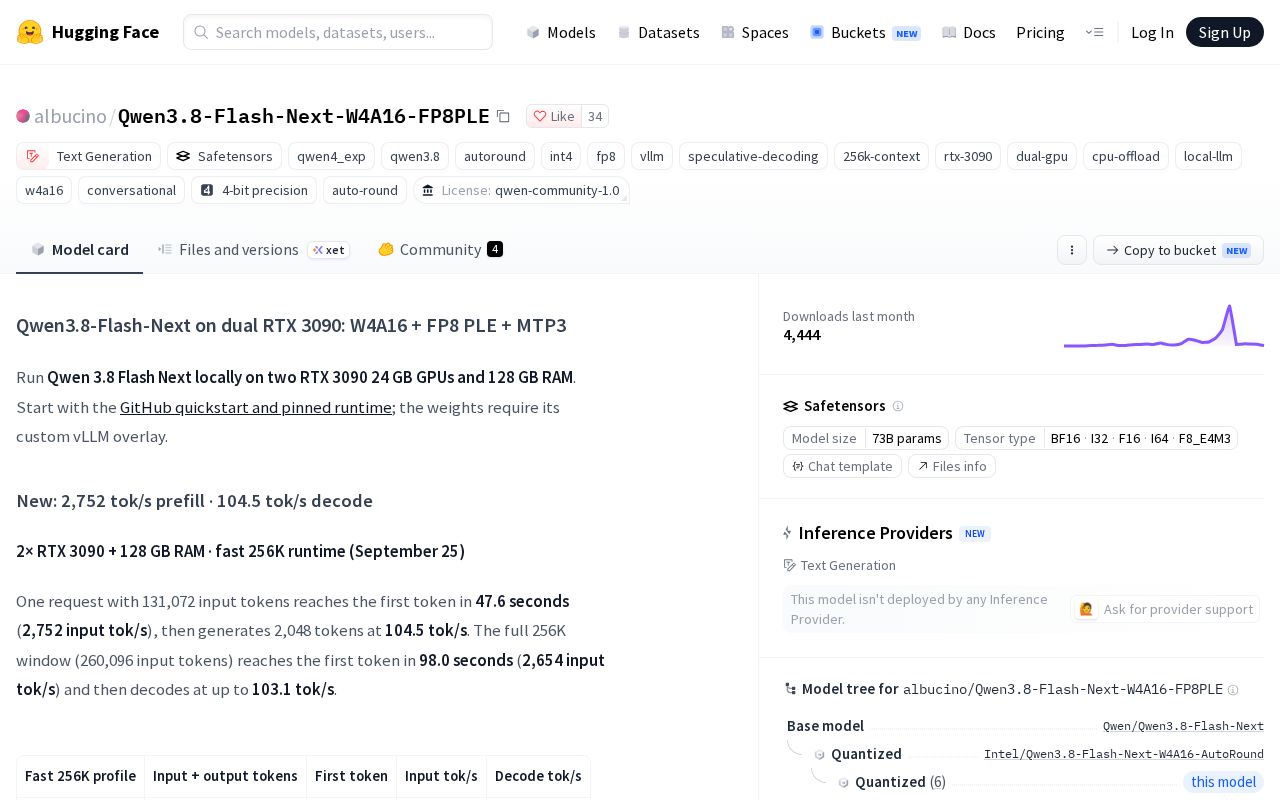Switch to Model card tab

click(80, 250)
